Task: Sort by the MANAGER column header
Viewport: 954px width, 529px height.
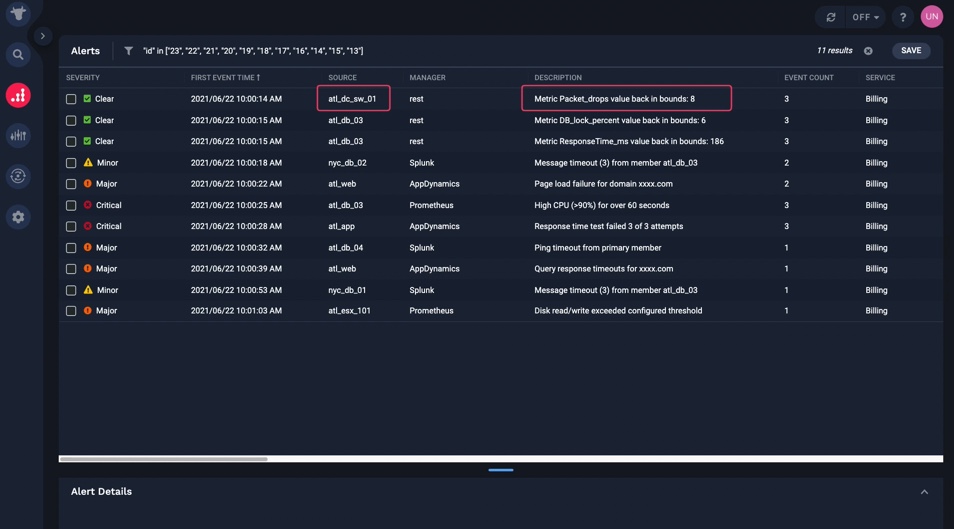Action: 427,78
